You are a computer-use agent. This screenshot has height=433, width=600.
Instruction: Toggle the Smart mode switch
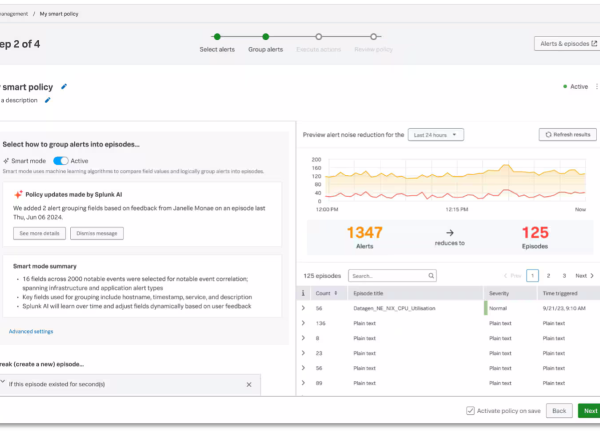(60, 161)
